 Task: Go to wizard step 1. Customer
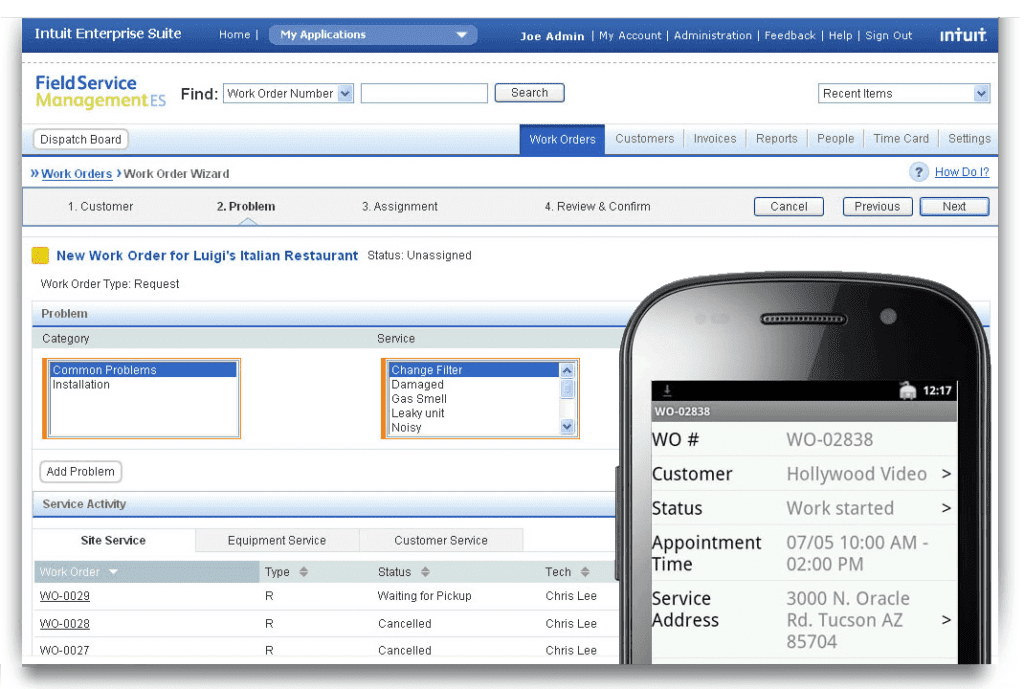(101, 206)
